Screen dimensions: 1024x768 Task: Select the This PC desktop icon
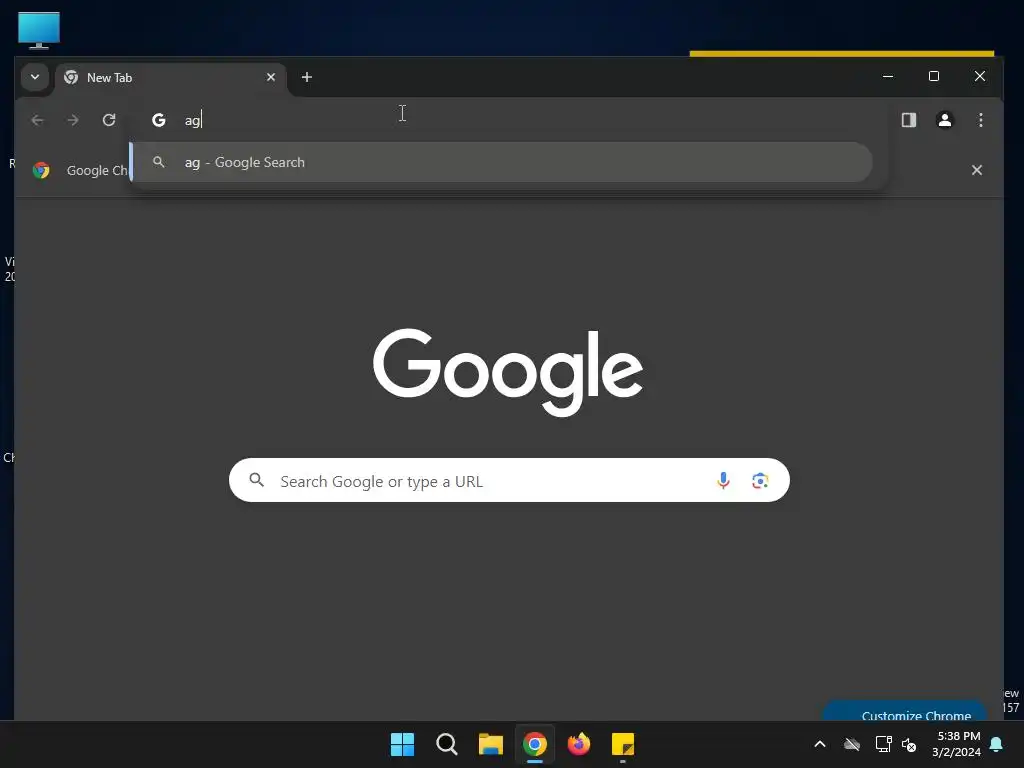pyautogui.click(x=39, y=30)
